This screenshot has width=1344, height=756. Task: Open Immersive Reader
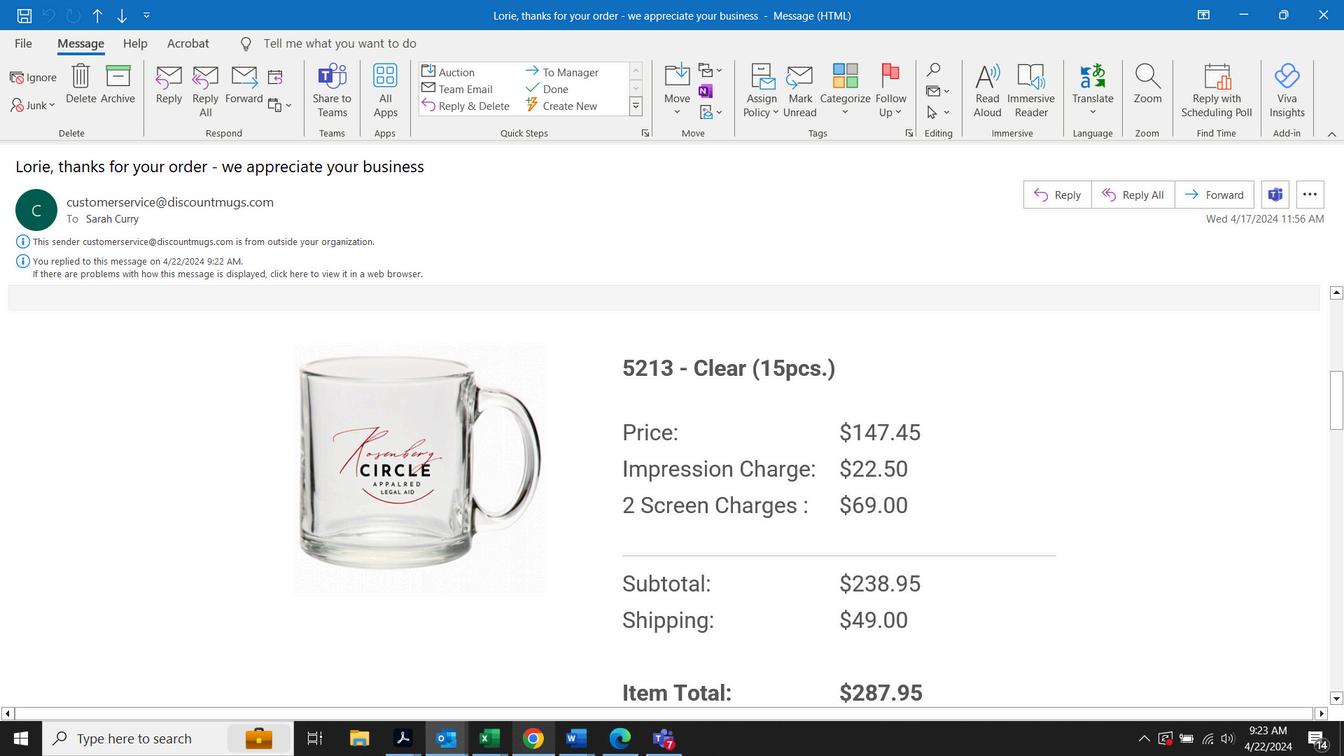pos(1031,91)
